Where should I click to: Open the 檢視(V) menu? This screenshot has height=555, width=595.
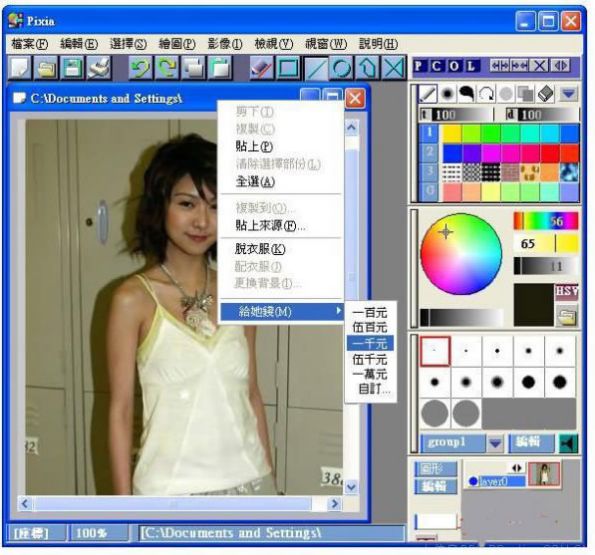(274, 44)
